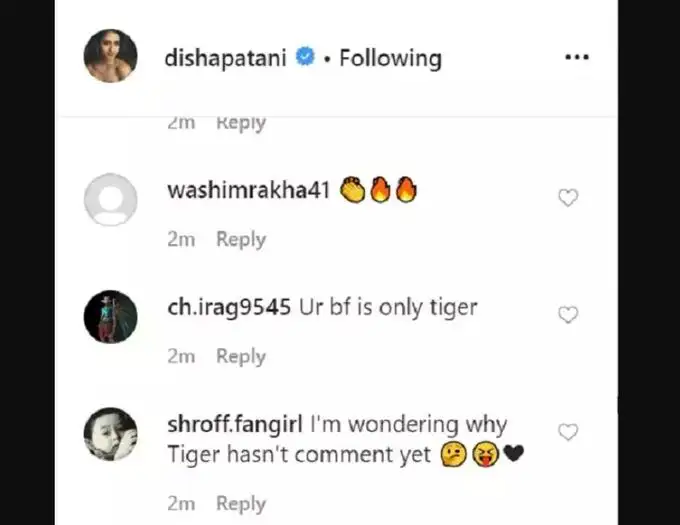Open ch.irag9545's avatar

click(111, 316)
